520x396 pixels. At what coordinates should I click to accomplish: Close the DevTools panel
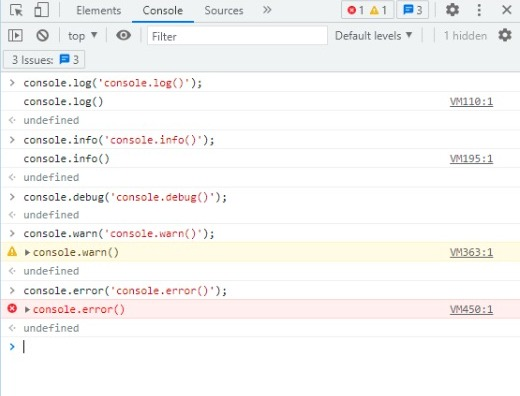pos(507,10)
